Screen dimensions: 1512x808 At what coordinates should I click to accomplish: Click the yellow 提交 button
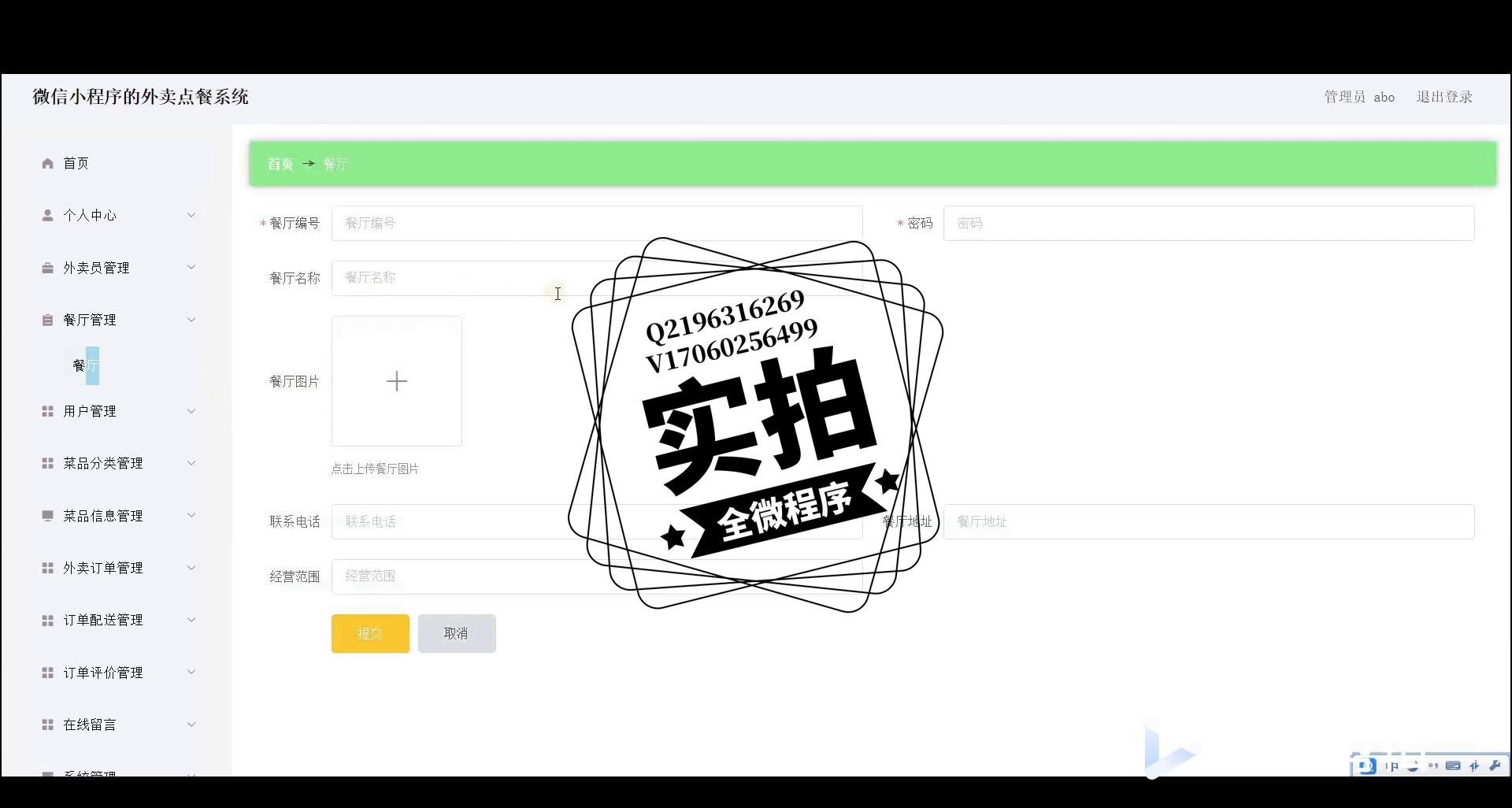(x=370, y=633)
